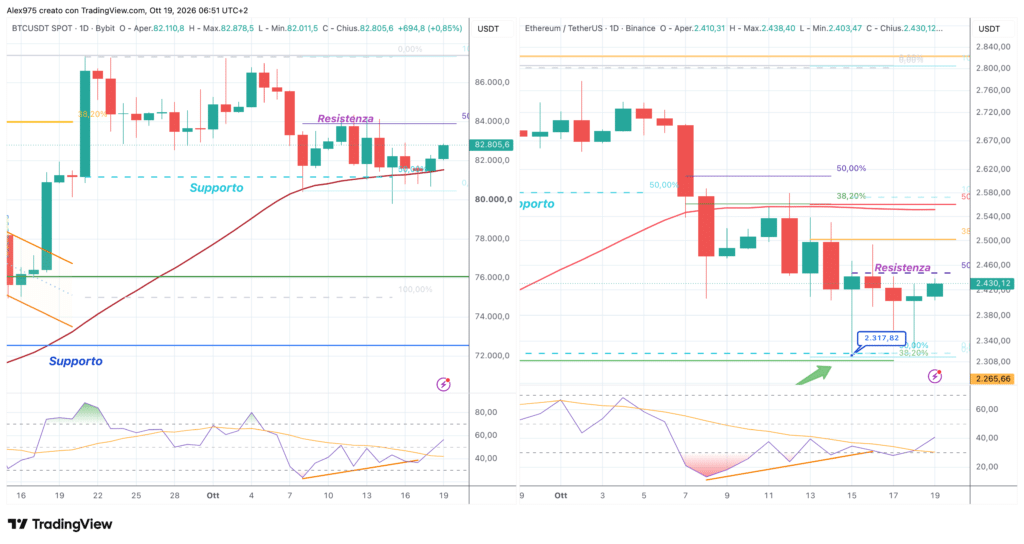Screen dimensions: 1024x544
Task: Click the Min.2.403,47 low value
Action: [836, 29]
